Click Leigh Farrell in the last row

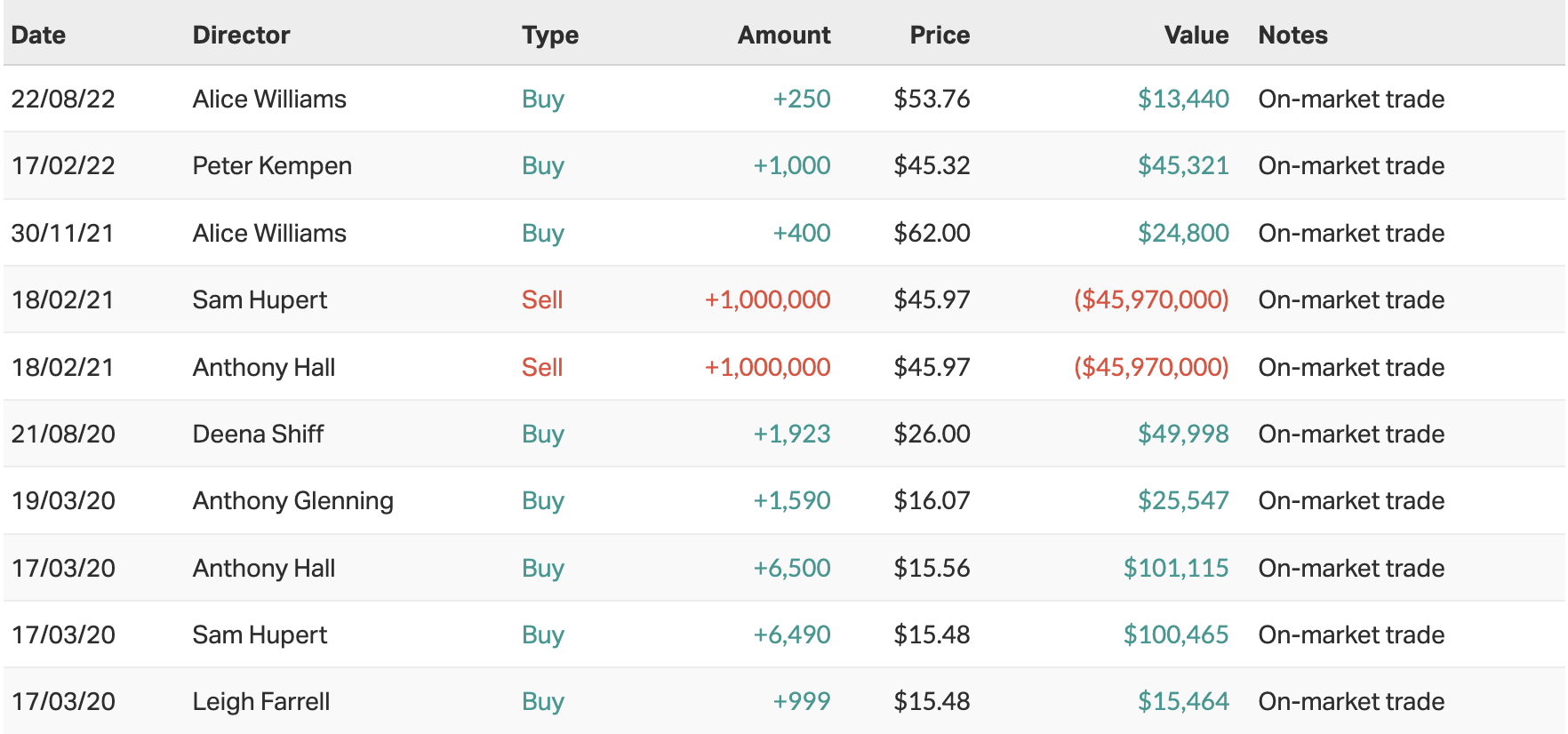[260, 701]
